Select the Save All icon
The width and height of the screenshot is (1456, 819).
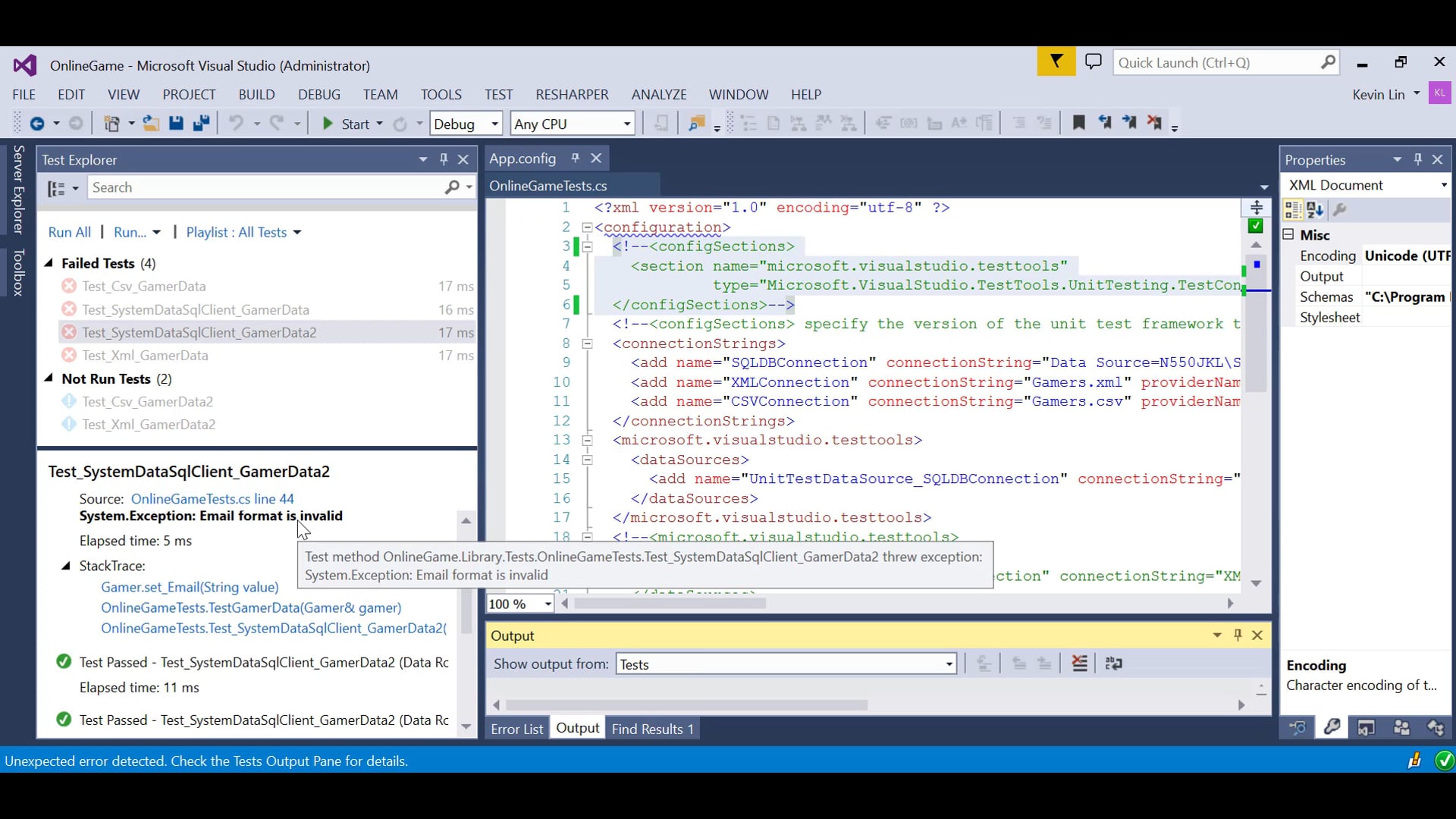(200, 123)
